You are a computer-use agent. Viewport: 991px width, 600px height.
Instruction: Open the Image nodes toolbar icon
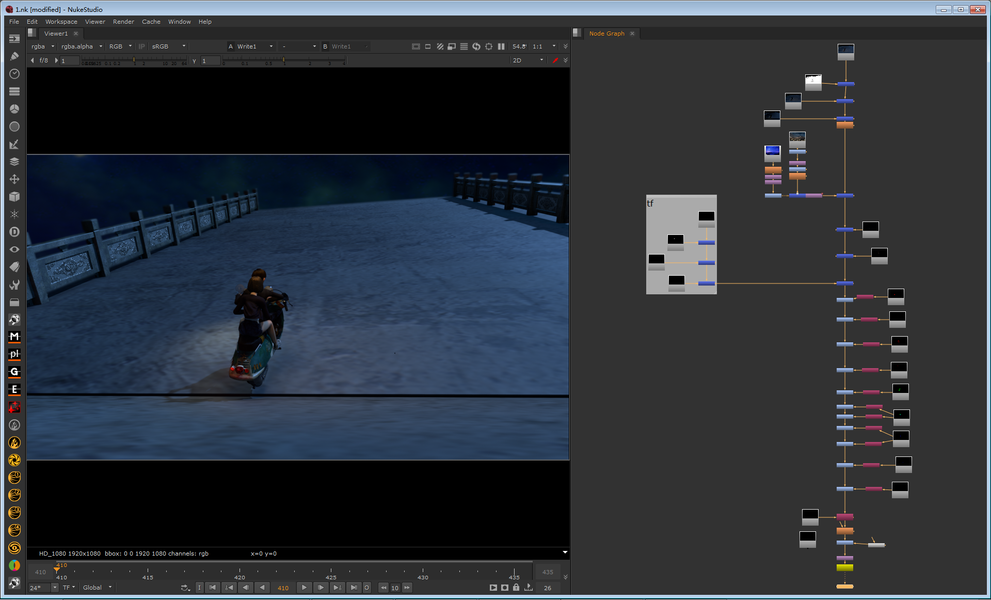click(x=14, y=39)
